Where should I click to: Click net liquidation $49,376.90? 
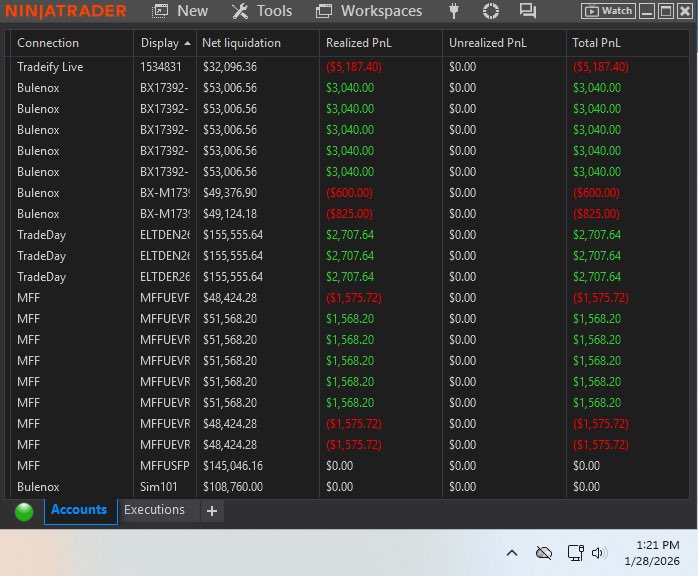(230, 193)
